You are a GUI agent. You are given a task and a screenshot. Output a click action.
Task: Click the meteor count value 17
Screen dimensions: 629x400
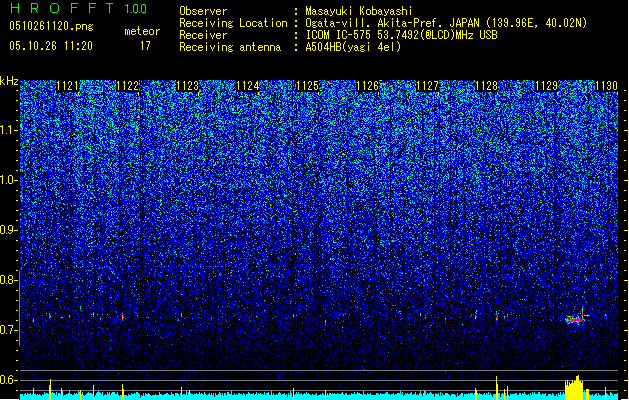pos(145,46)
